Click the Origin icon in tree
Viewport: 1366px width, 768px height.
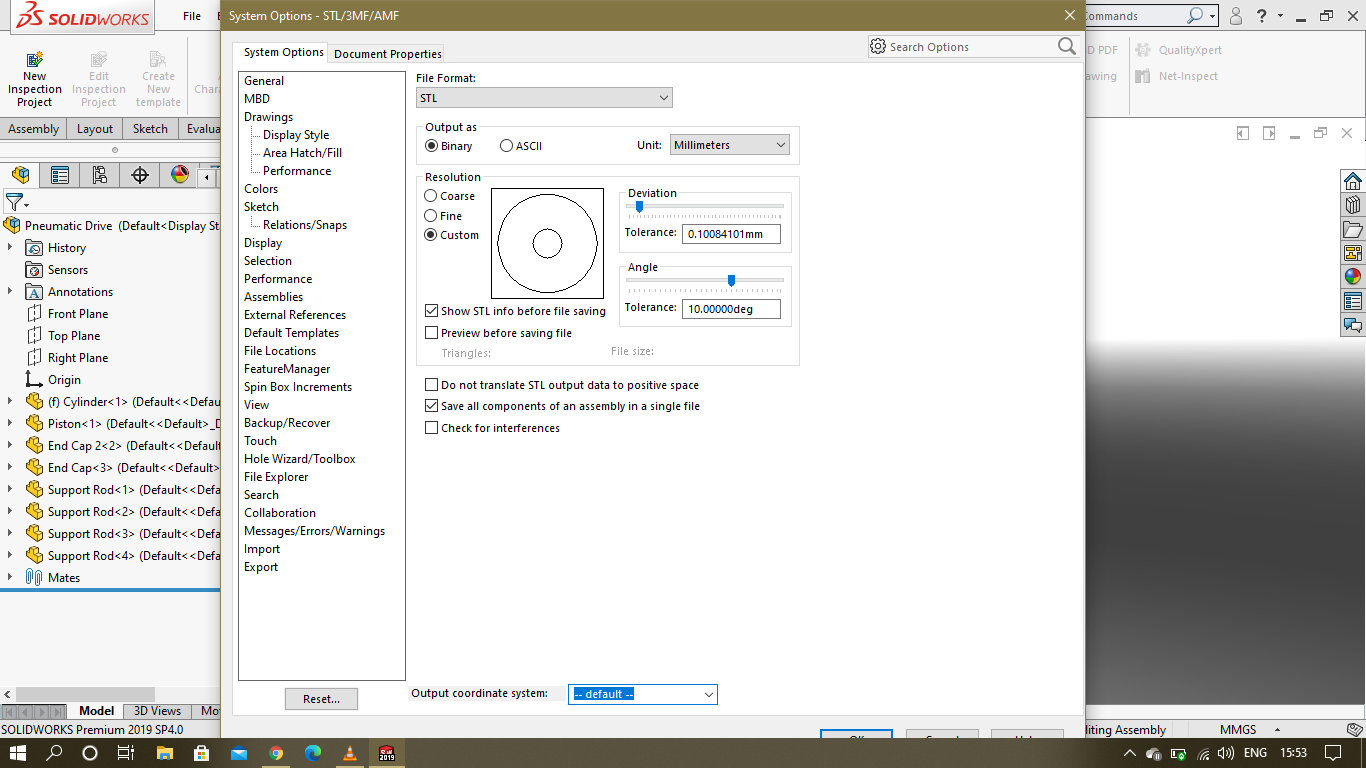click(x=33, y=379)
